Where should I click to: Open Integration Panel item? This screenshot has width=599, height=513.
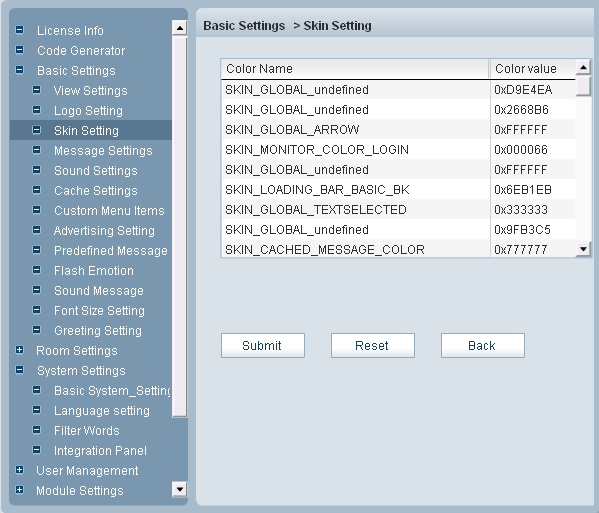(x=100, y=450)
